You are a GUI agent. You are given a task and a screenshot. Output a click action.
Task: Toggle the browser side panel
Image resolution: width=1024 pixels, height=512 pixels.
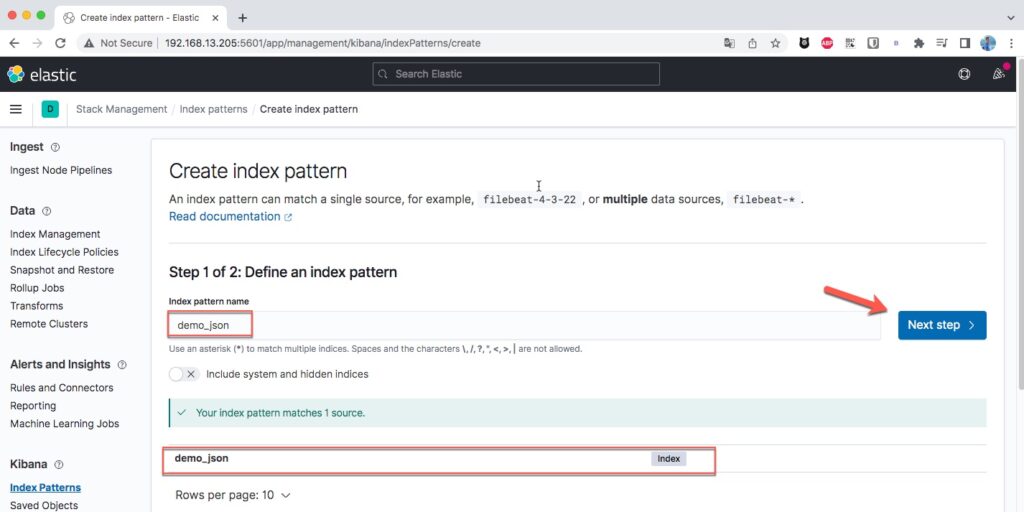[x=965, y=43]
